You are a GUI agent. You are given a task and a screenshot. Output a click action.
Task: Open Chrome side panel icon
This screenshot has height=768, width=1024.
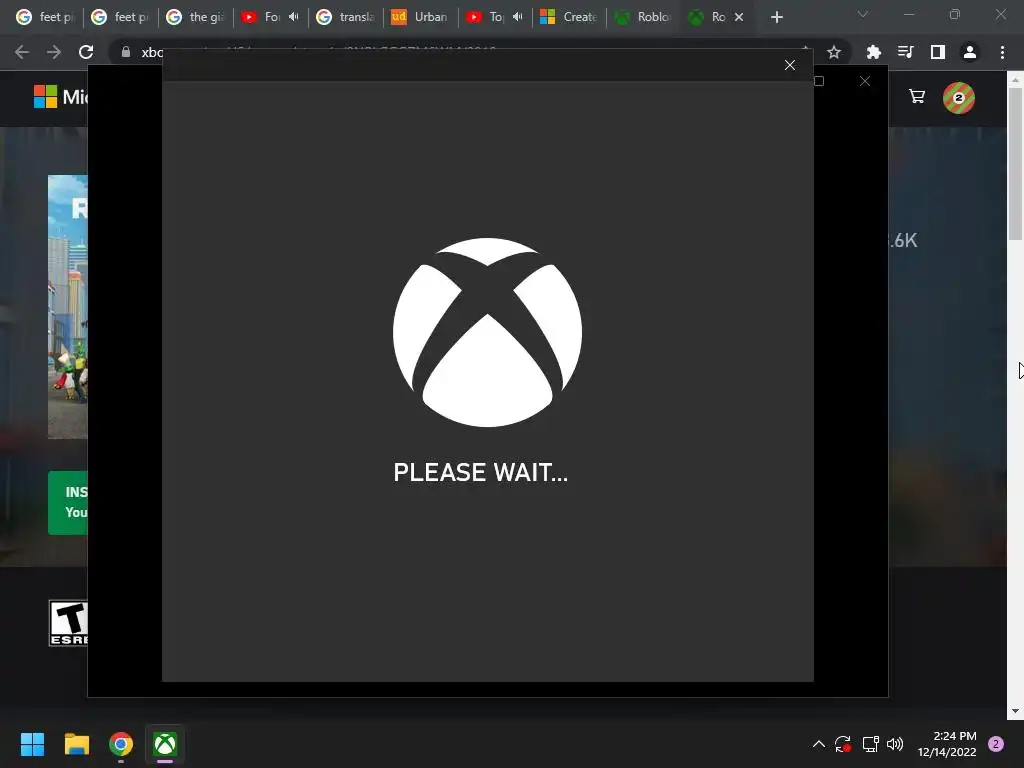[x=938, y=52]
